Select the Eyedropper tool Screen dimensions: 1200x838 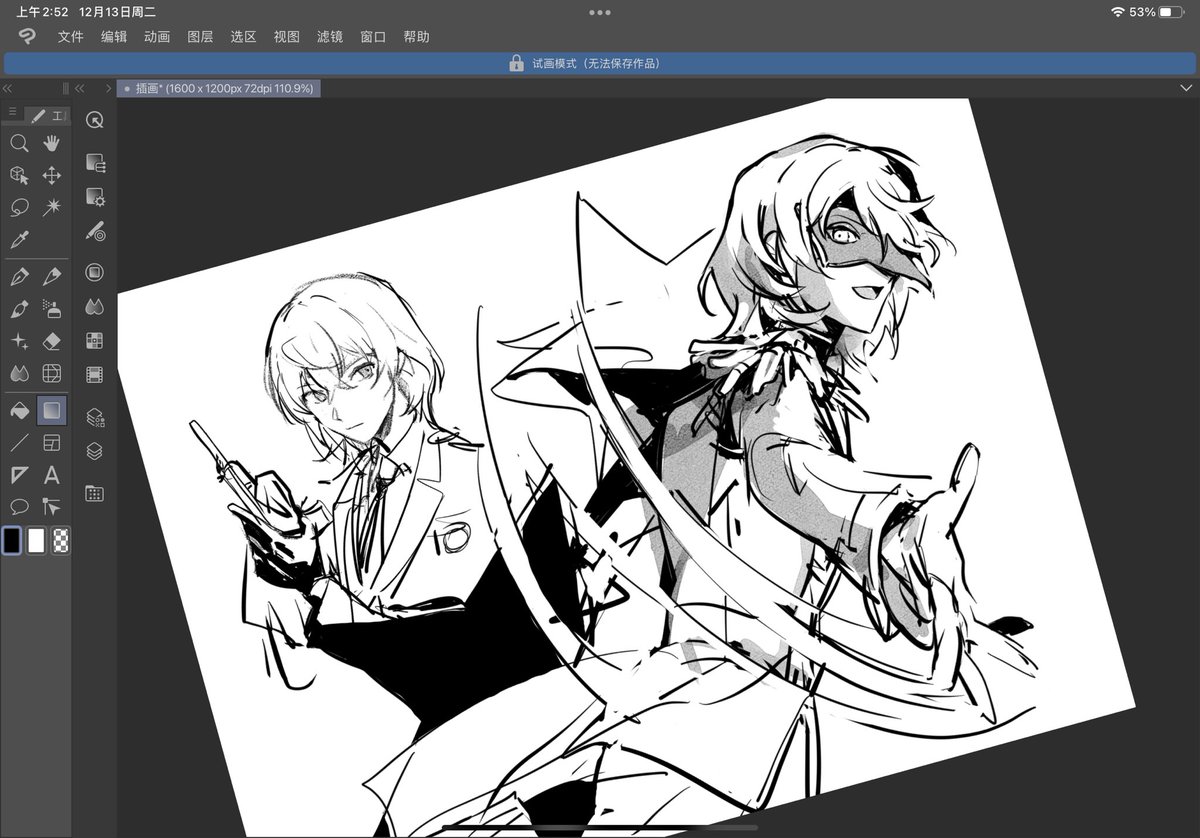[x=19, y=239]
